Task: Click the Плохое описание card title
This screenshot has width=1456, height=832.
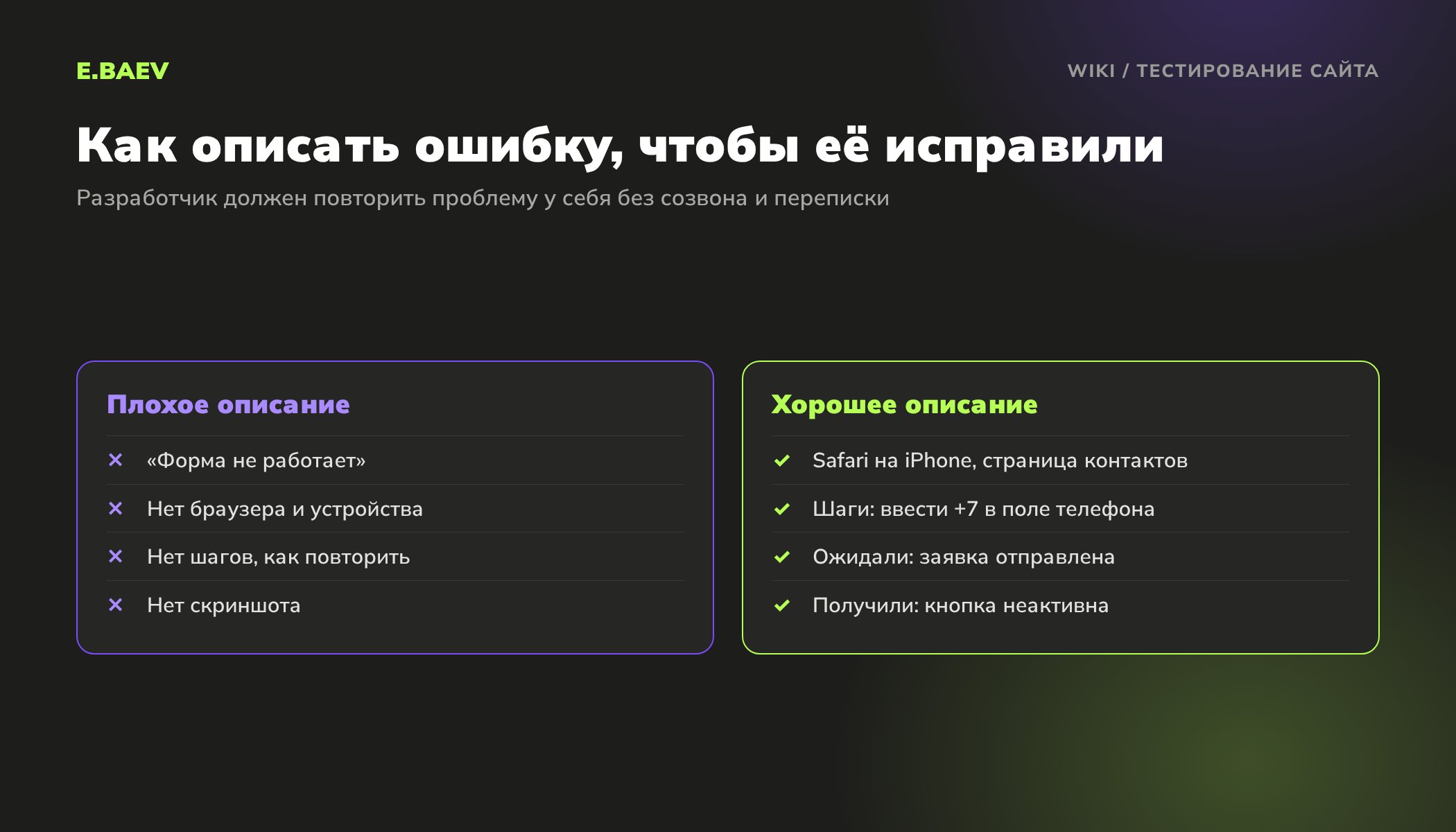Action: point(228,404)
